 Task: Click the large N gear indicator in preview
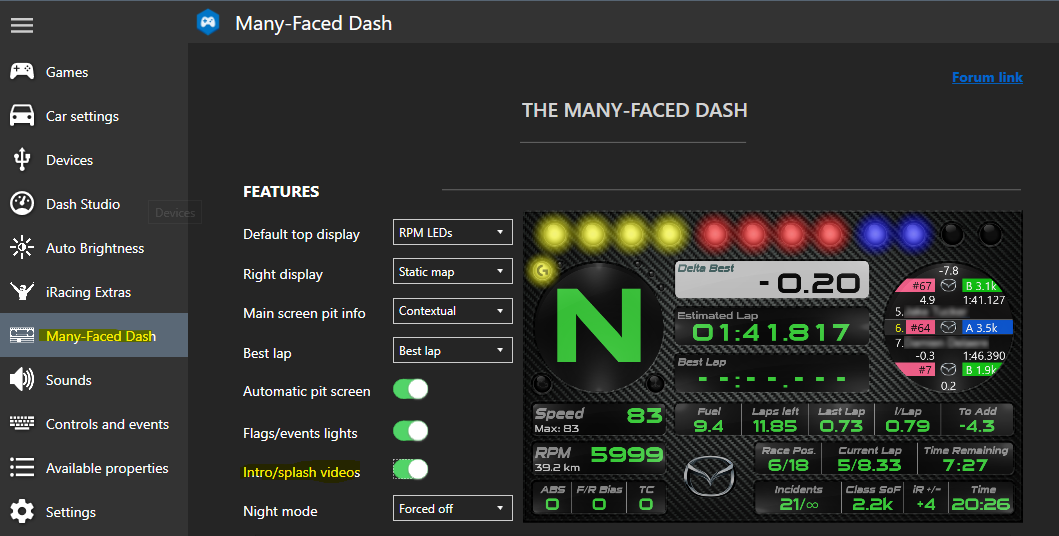point(598,327)
